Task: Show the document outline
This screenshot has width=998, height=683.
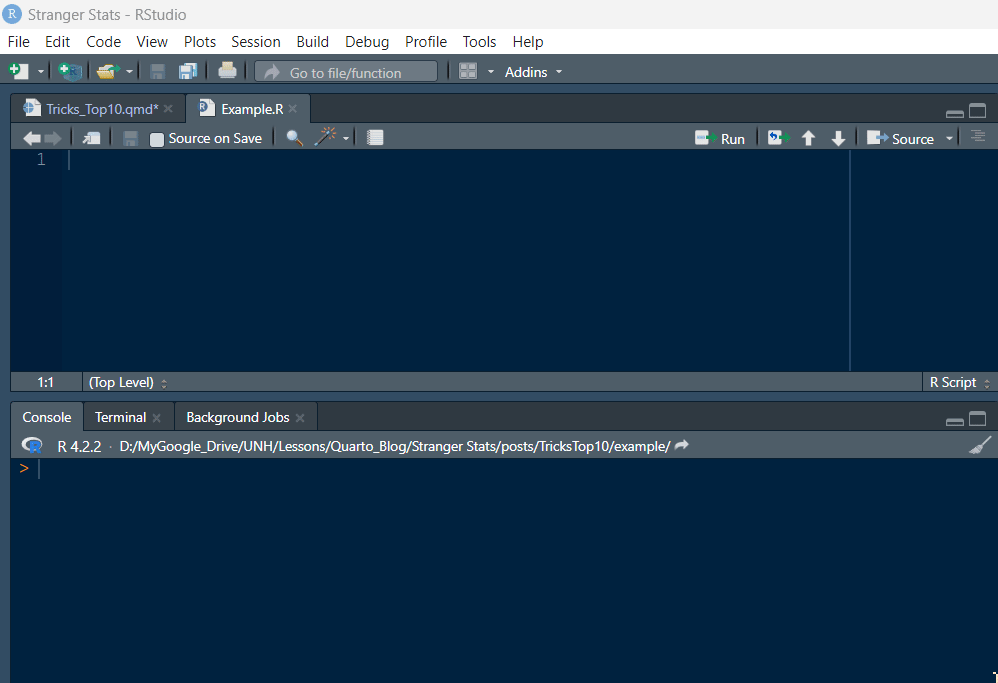Action: [978, 136]
